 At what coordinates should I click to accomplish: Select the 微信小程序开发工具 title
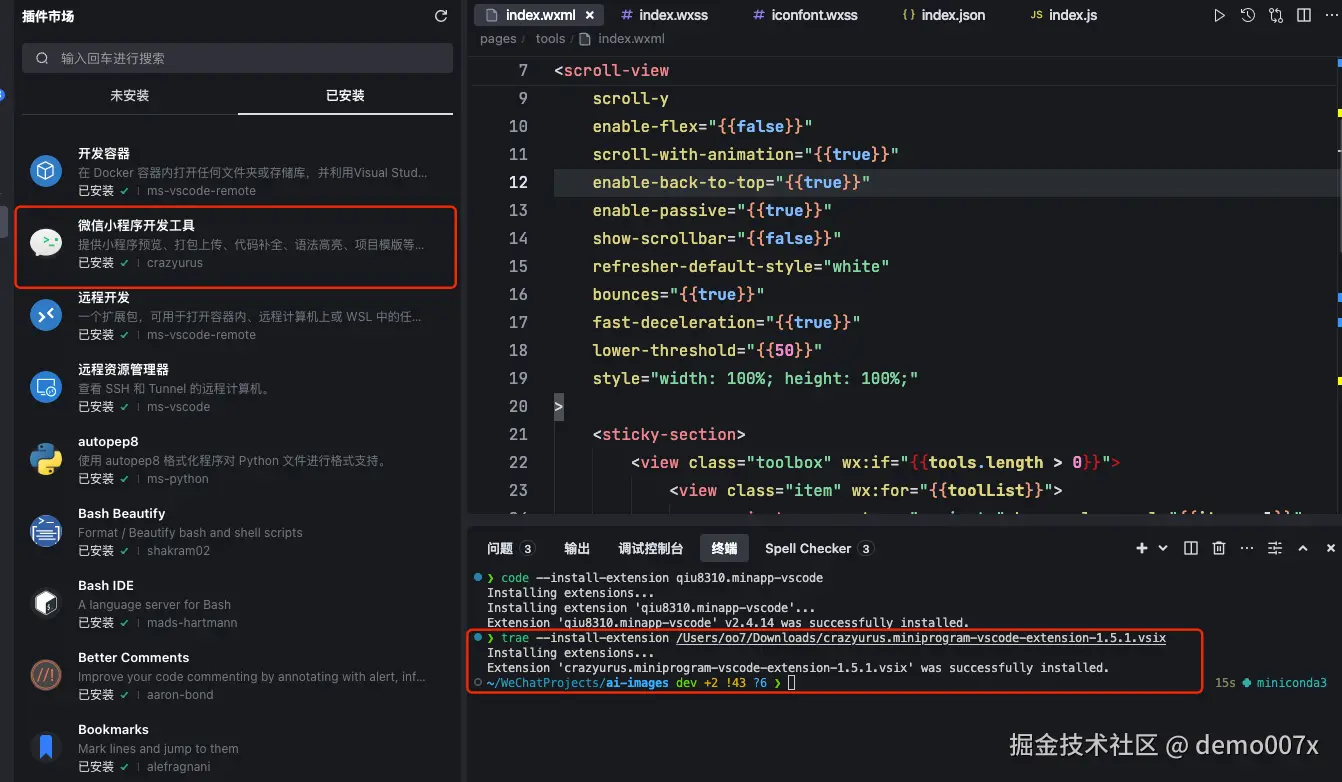[136, 226]
